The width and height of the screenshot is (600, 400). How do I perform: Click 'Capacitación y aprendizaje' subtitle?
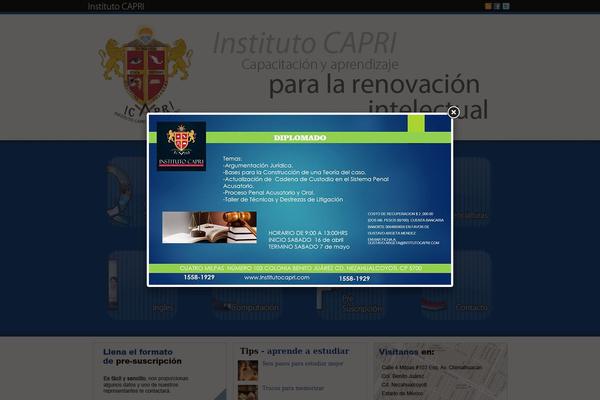320,64
